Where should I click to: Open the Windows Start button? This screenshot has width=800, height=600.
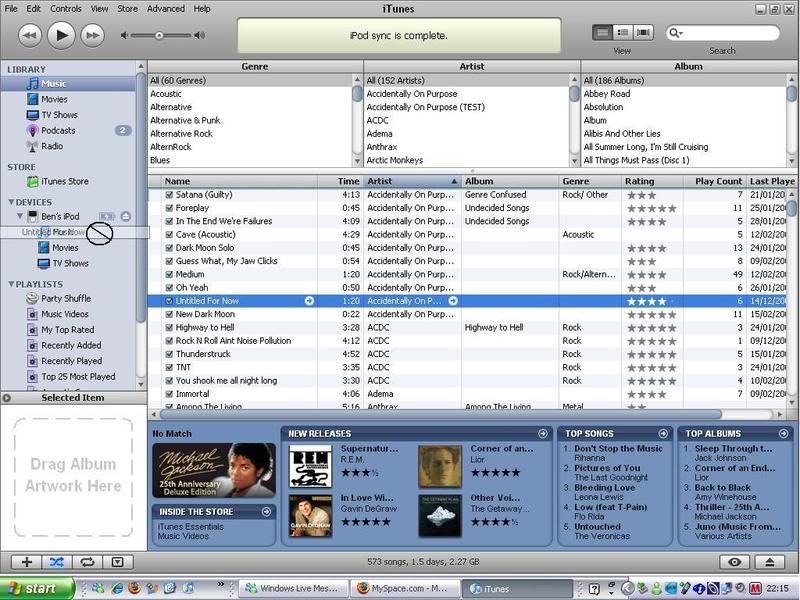[37, 588]
